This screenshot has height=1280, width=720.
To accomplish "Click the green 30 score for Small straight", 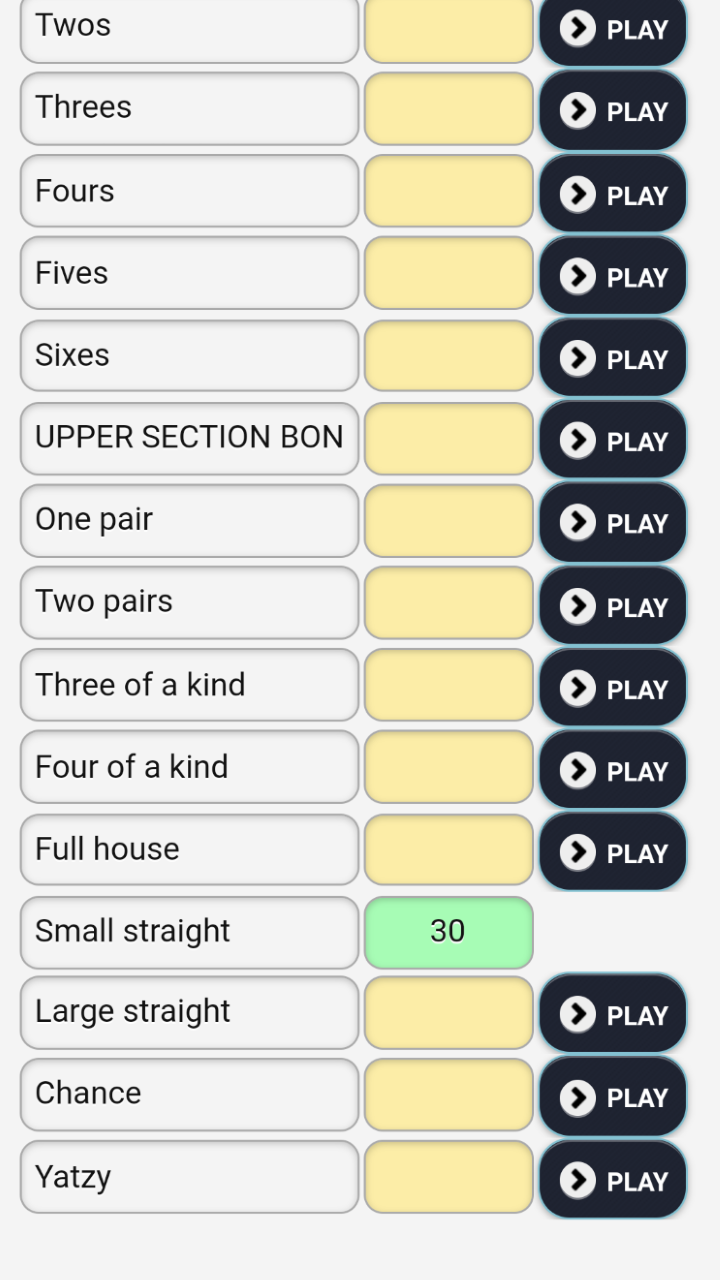I will 448,931.
